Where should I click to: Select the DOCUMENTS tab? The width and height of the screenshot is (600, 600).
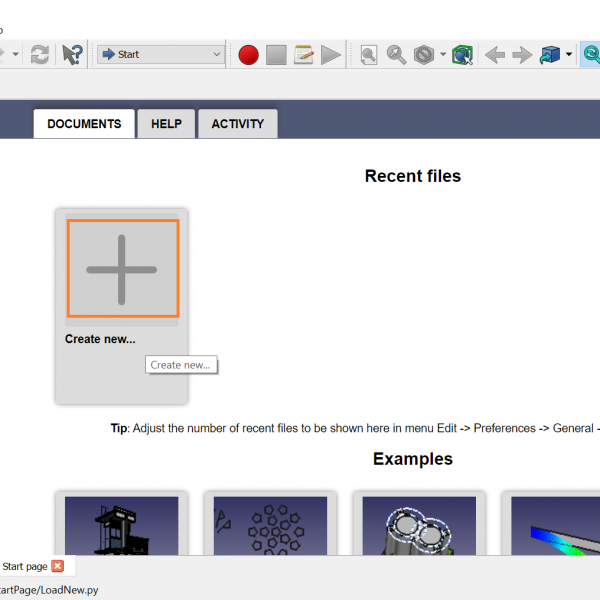tap(84, 124)
